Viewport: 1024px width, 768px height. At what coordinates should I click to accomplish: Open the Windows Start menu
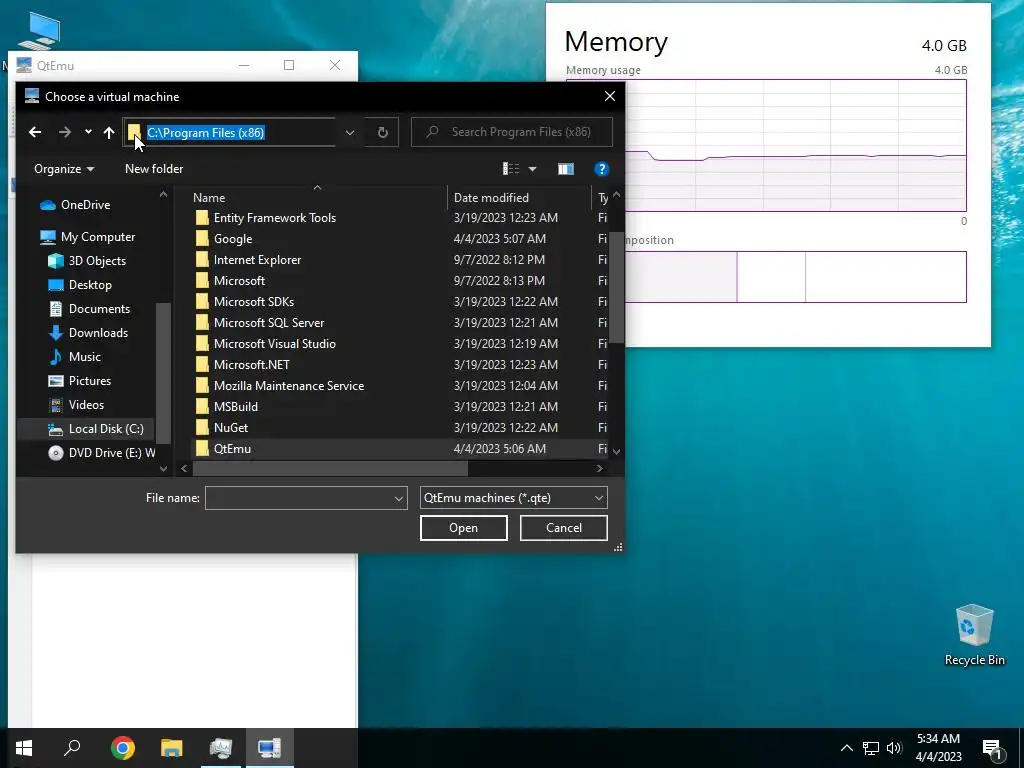point(24,748)
